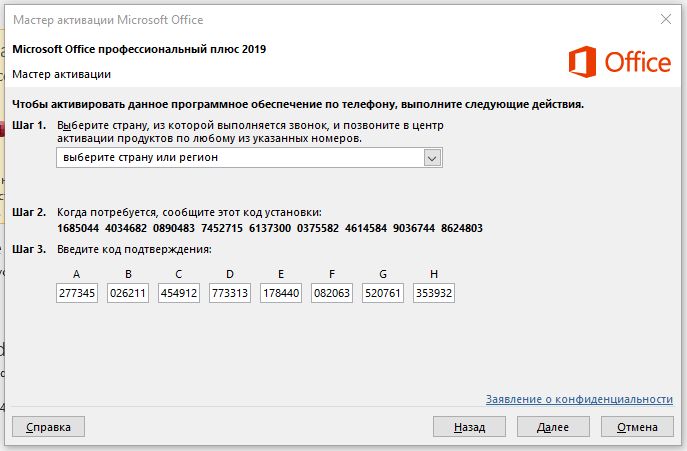Focus confirmation code field C

pyautogui.click(x=179, y=294)
